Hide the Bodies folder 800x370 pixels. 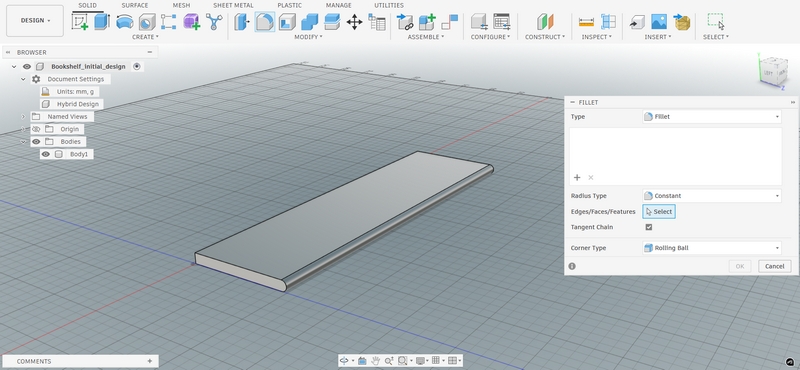36,141
